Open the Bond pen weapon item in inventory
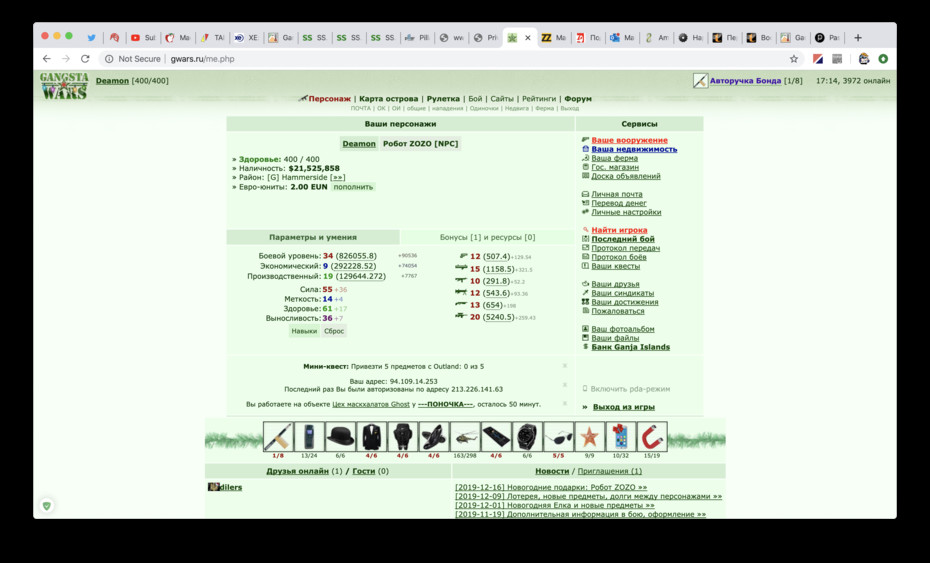The image size is (930, 563). click(278, 437)
